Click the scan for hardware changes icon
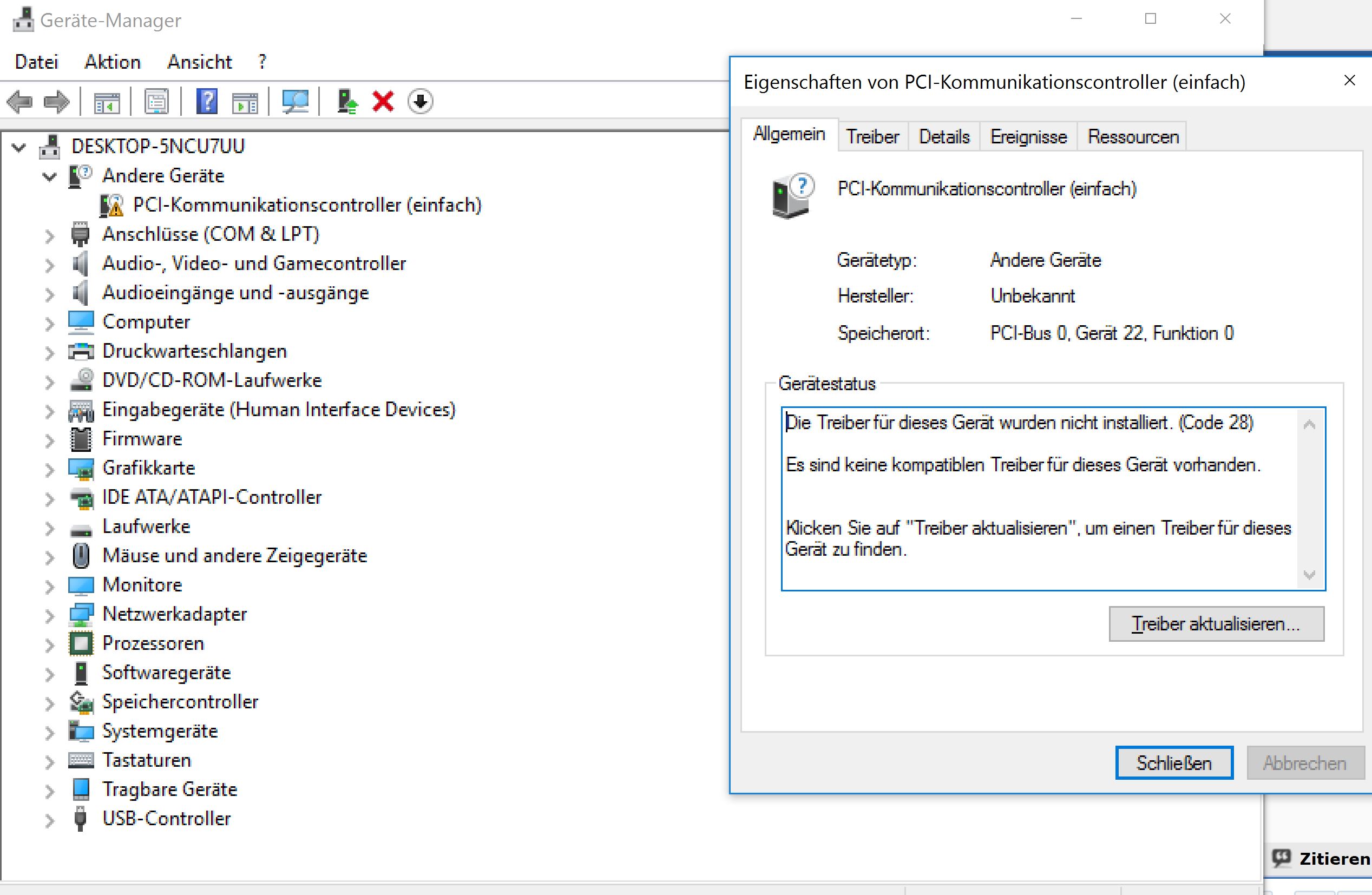The width and height of the screenshot is (1372, 895). 295,102
